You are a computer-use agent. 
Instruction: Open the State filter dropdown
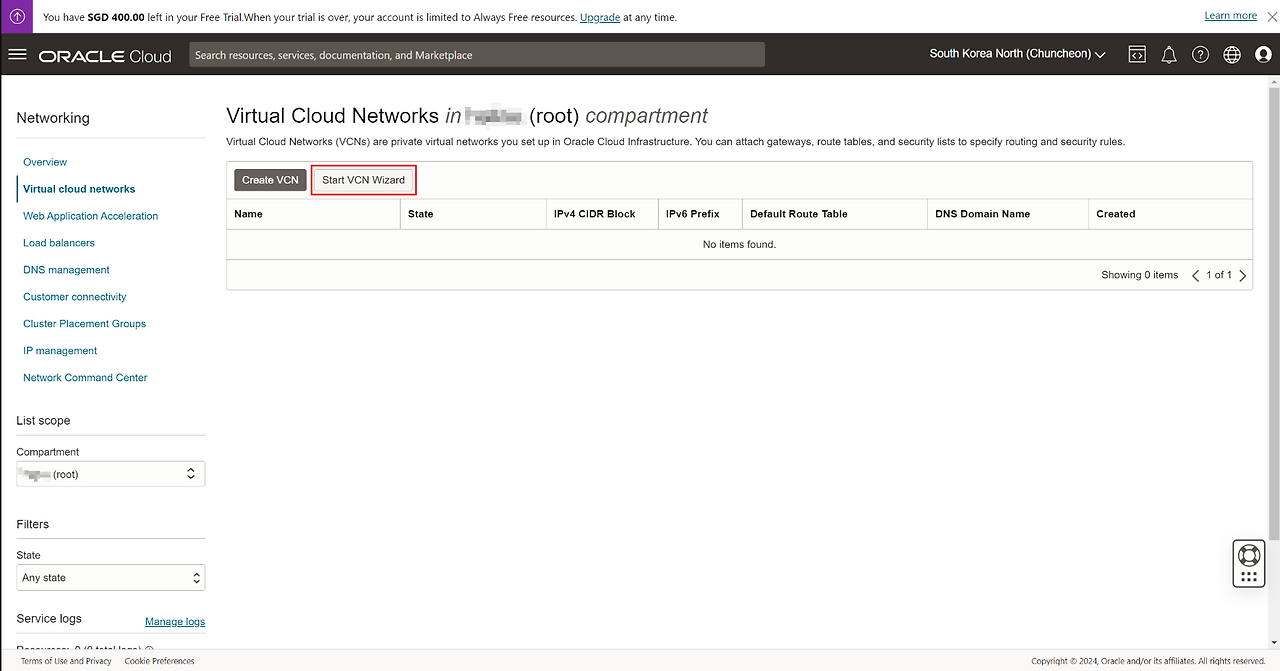pyautogui.click(x=110, y=578)
